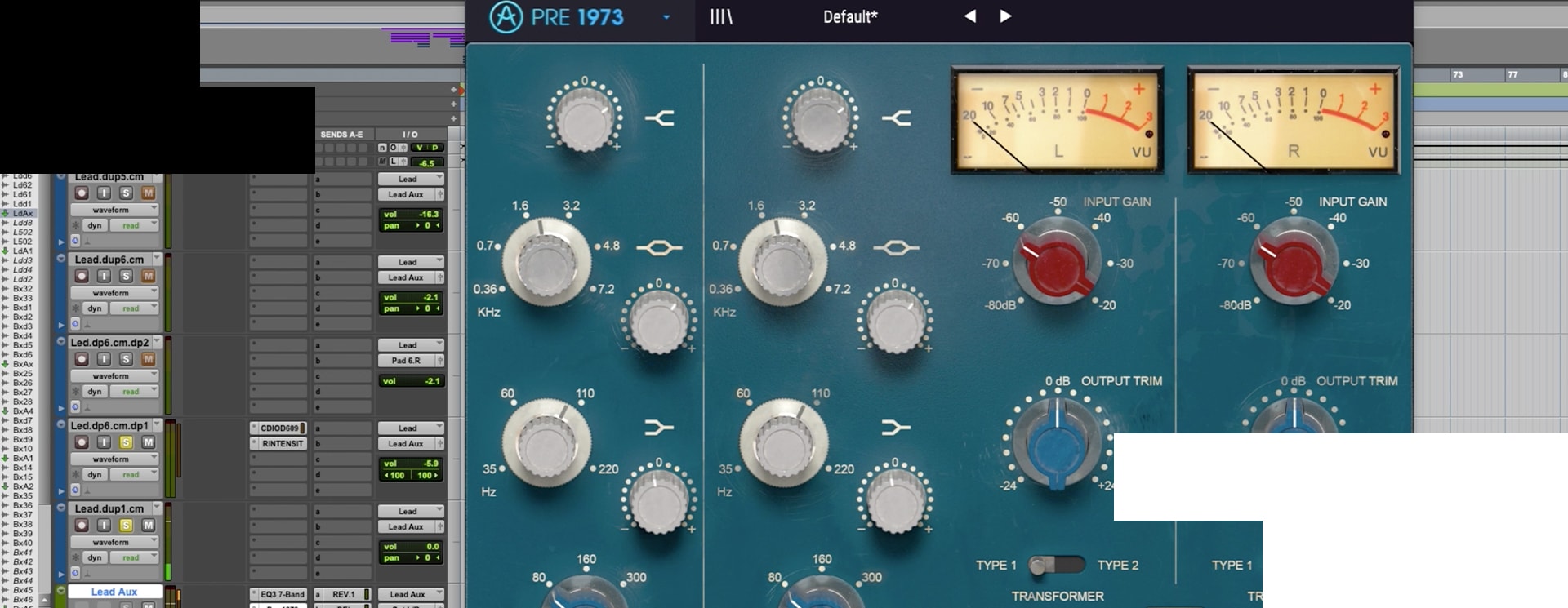Screen dimensions: 1568x608
Task: Select LdAx in the track list
Action: (22, 213)
